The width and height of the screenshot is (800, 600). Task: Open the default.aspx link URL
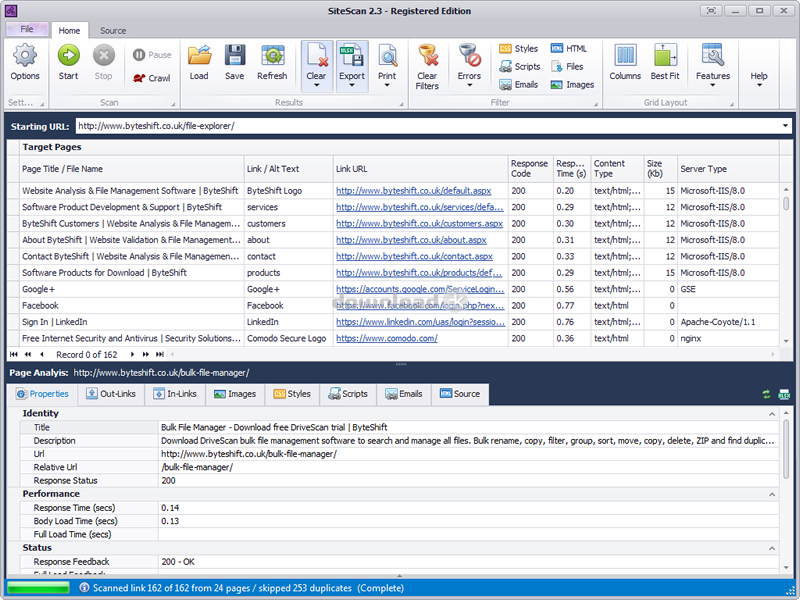point(413,191)
